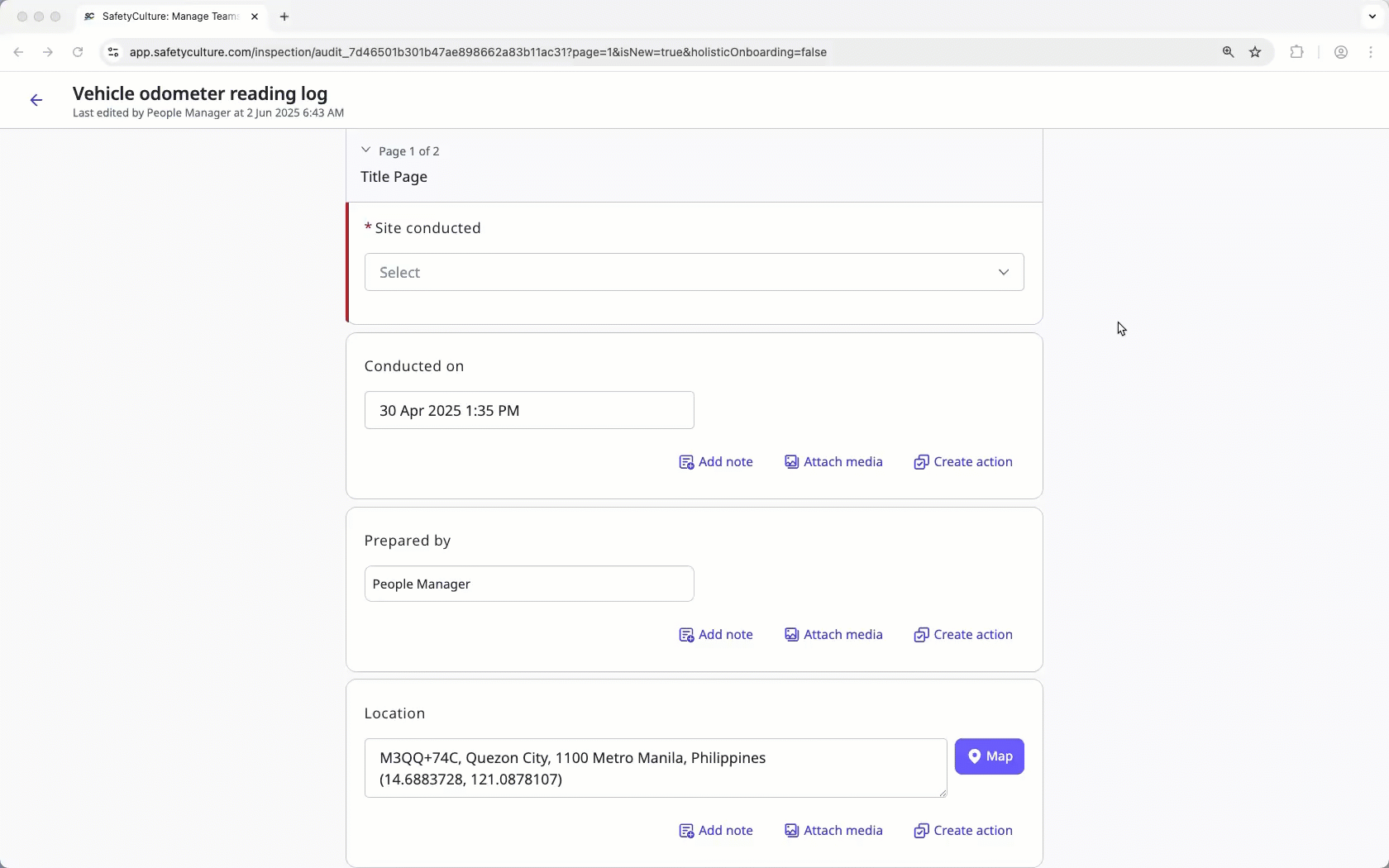Close the SafetyCulture browser tab
Image resolution: width=1389 pixels, height=868 pixels.
[255, 17]
